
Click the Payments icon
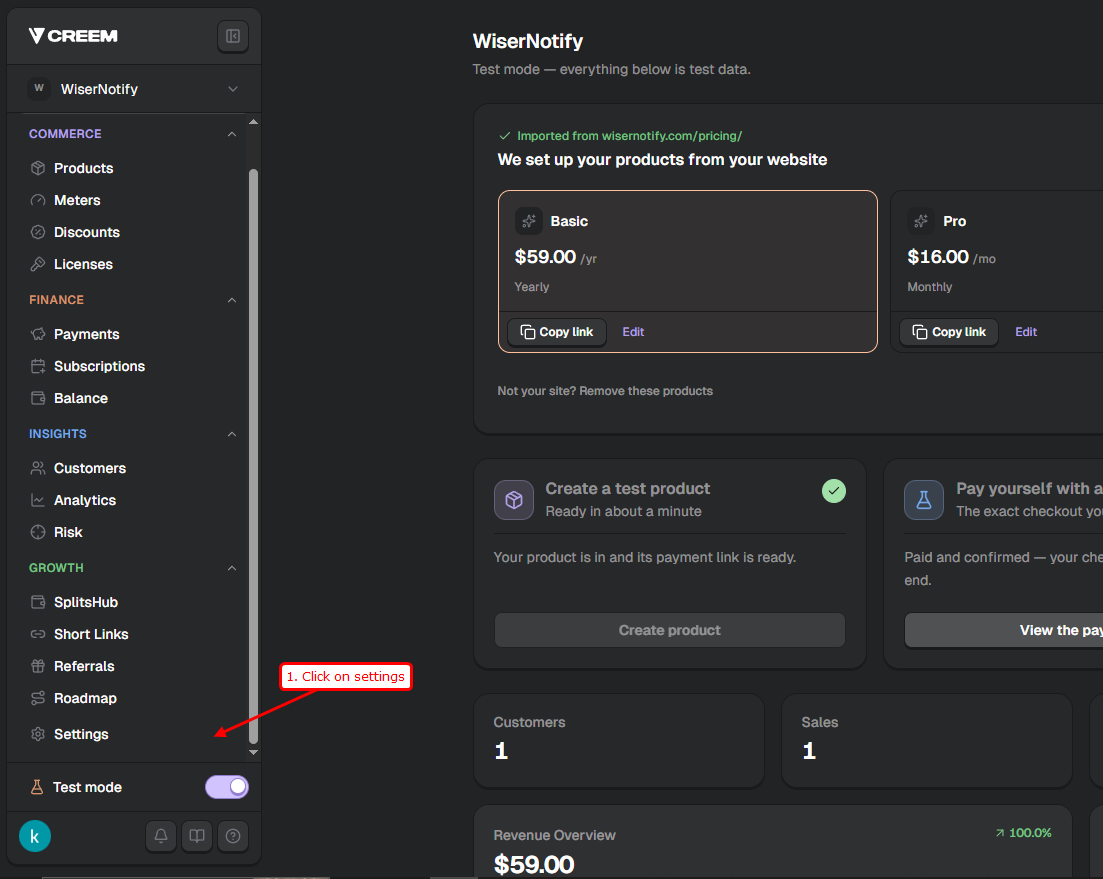(38, 334)
